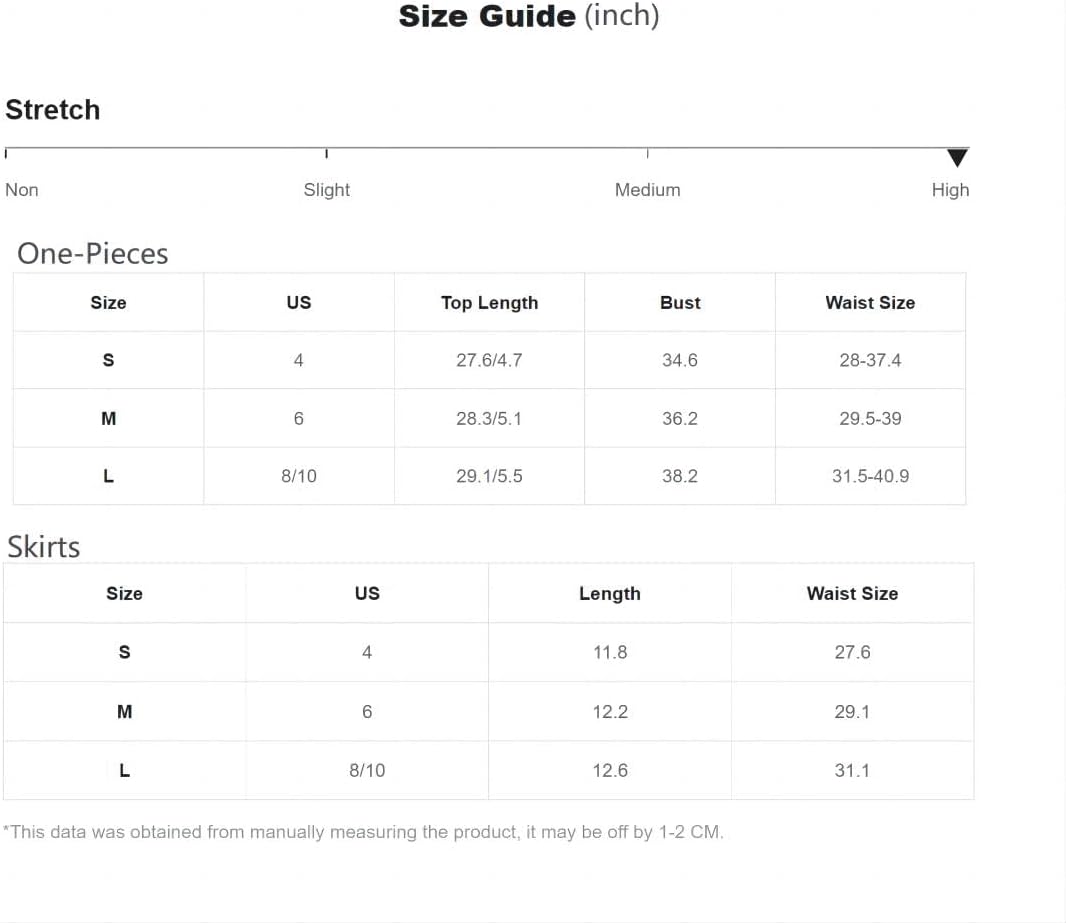Viewport: 1066px width, 923px height.
Task: Select size S row in One-Pieces table
Action: coord(489,360)
